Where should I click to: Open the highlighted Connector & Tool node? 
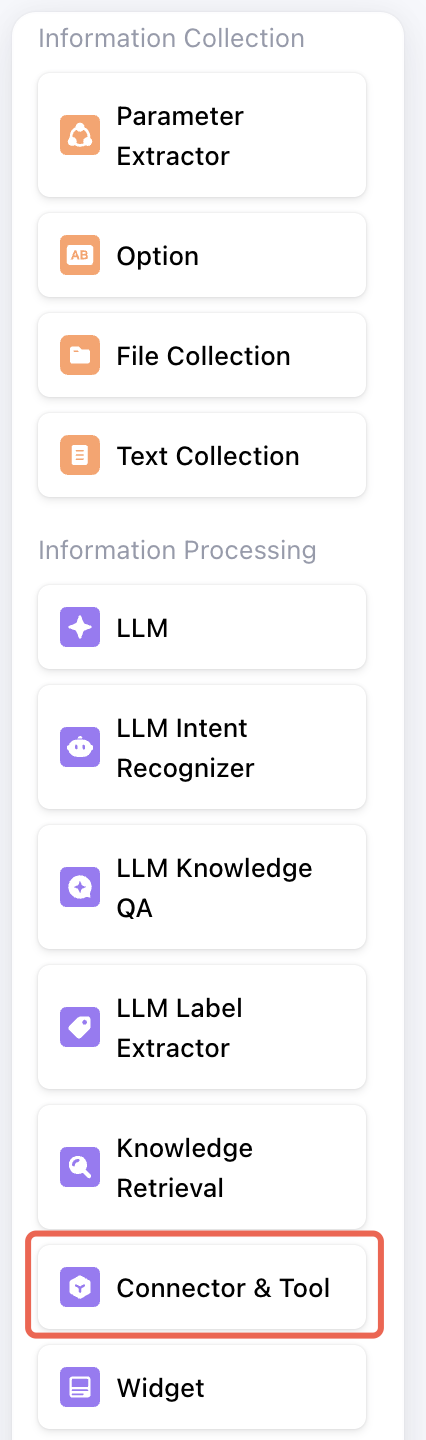pos(202,1287)
